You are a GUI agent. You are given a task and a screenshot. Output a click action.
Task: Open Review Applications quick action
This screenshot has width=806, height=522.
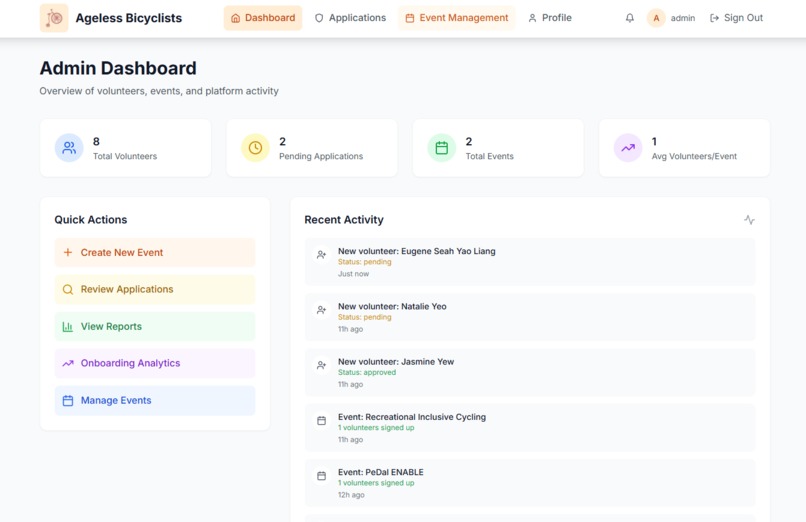tap(155, 289)
